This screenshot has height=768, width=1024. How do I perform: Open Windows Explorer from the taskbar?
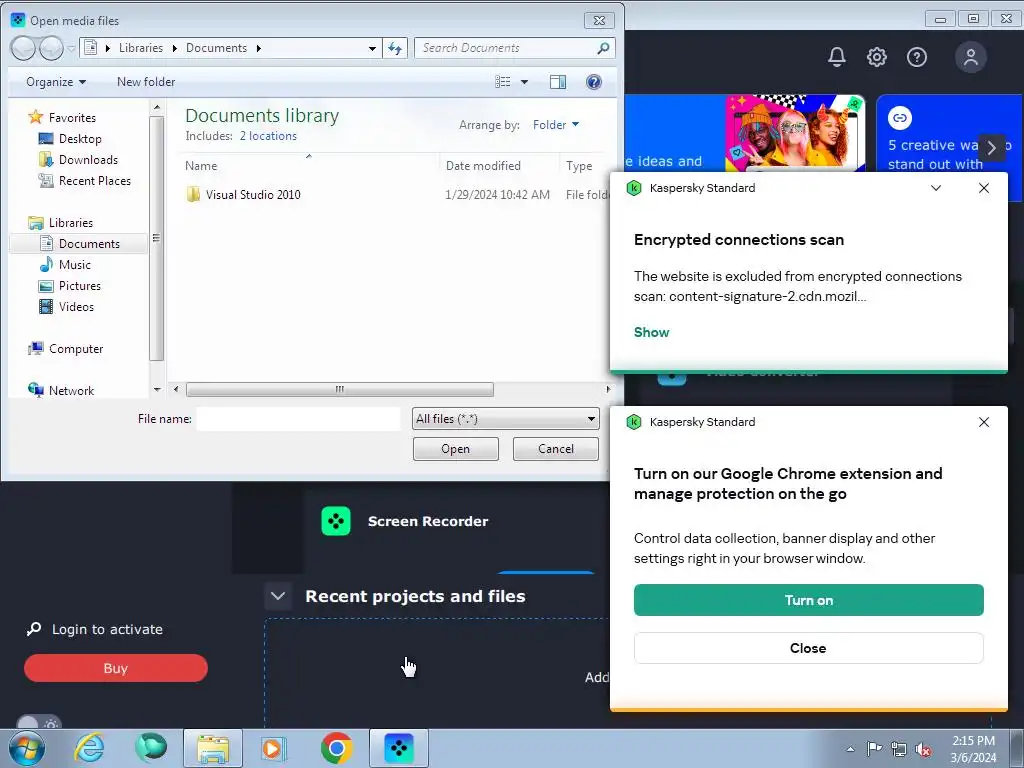213,748
